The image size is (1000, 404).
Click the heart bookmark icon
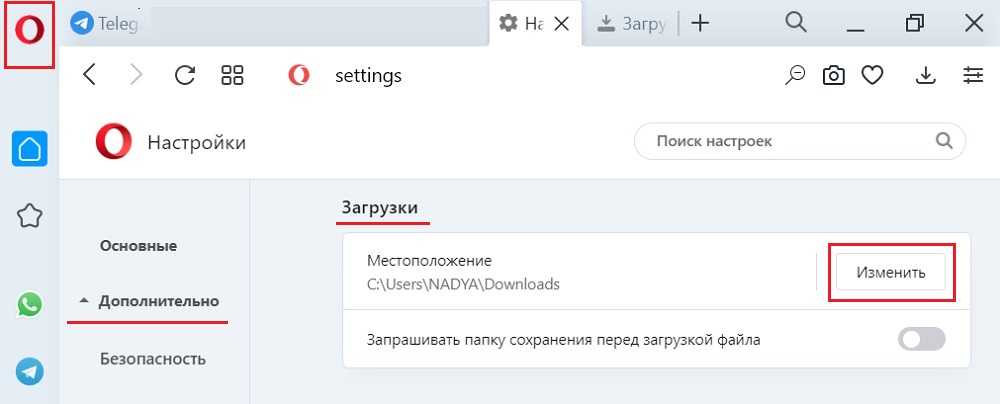tap(872, 75)
